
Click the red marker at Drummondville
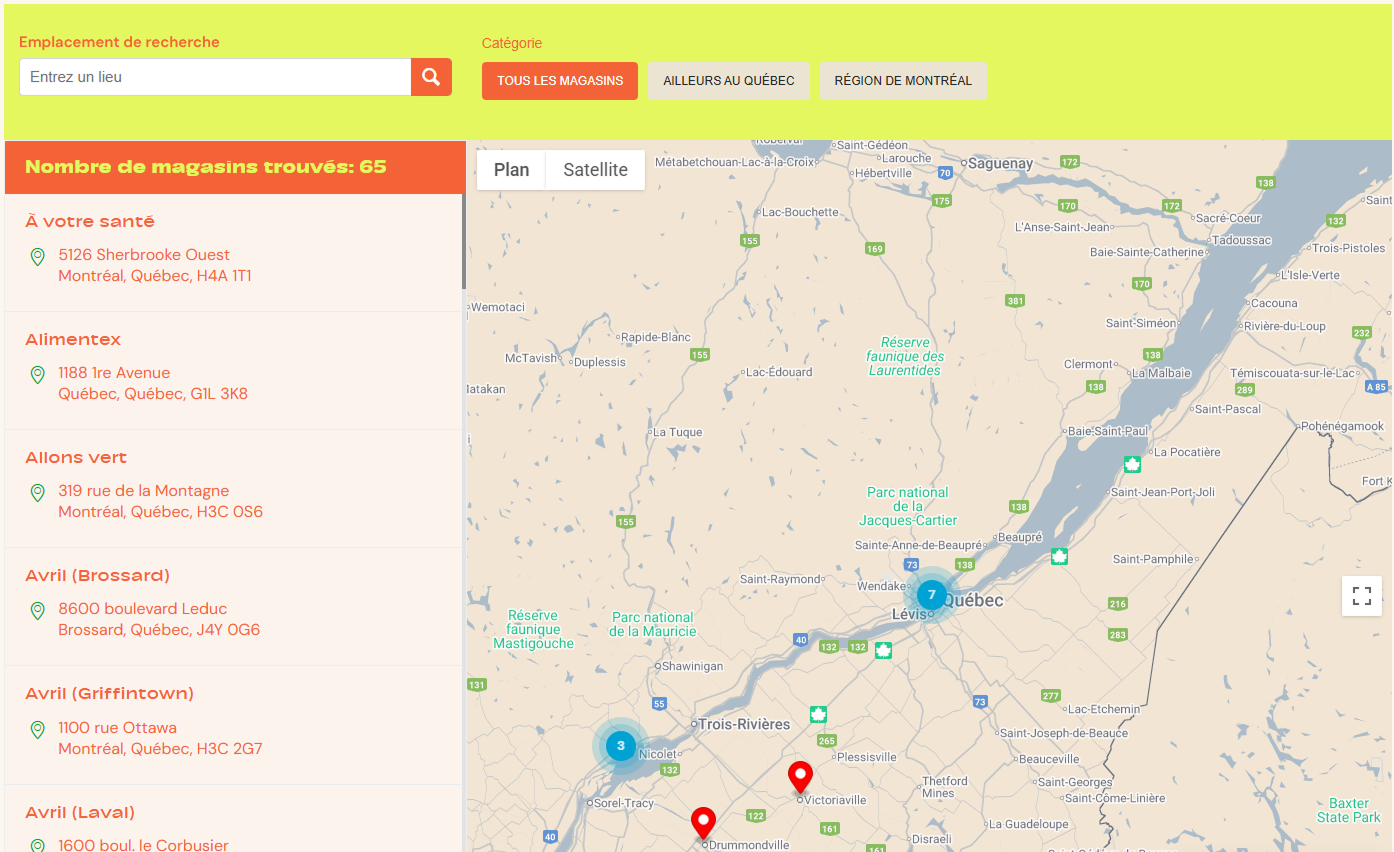(704, 823)
